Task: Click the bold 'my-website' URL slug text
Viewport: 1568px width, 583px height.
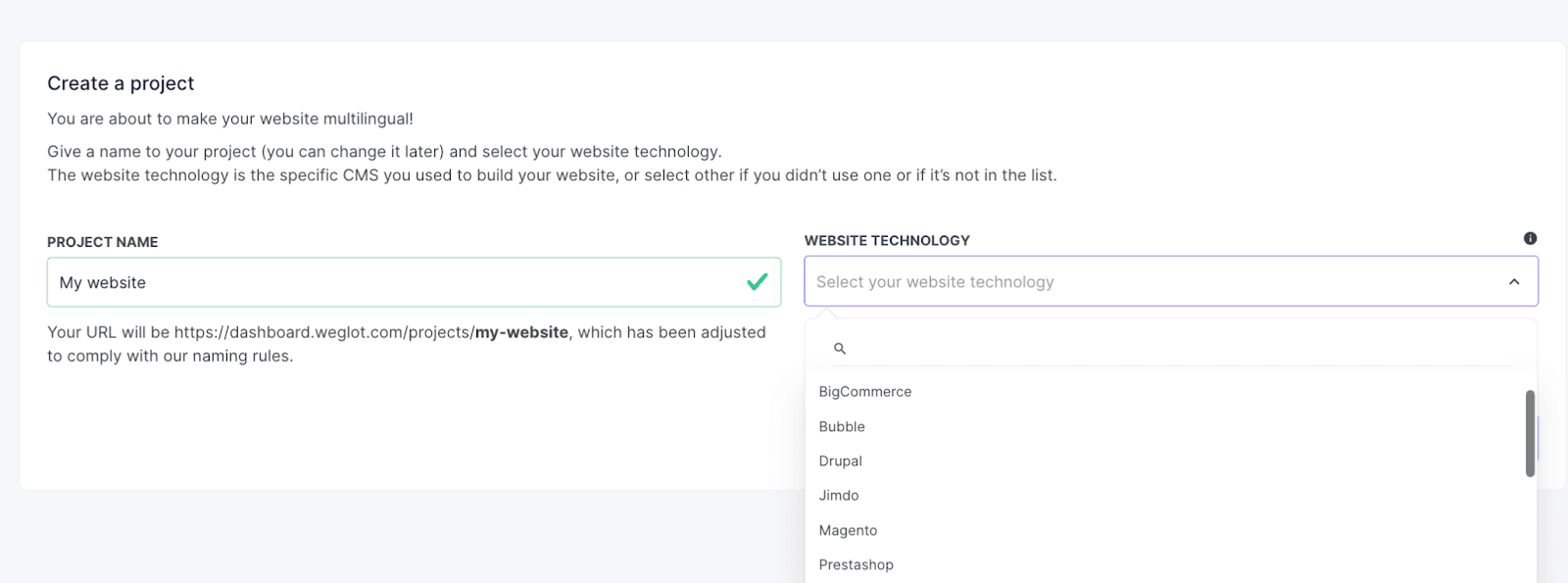Action: pyautogui.click(x=521, y=332)
